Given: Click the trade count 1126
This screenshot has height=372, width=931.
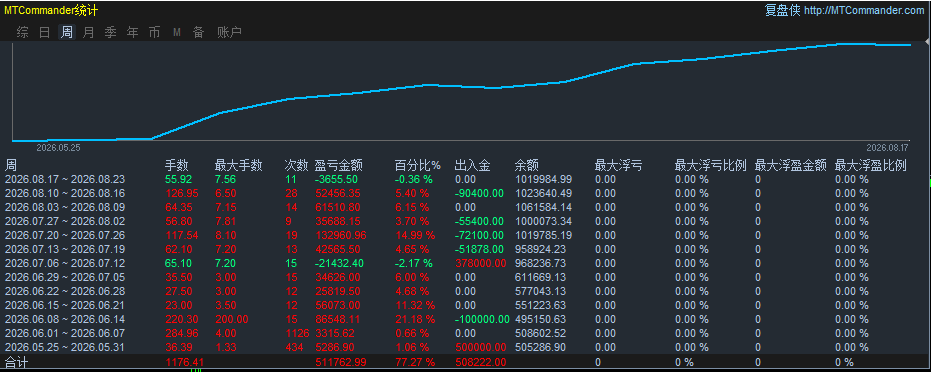Looking at the screenshot, I should click(x=297, y=333).
